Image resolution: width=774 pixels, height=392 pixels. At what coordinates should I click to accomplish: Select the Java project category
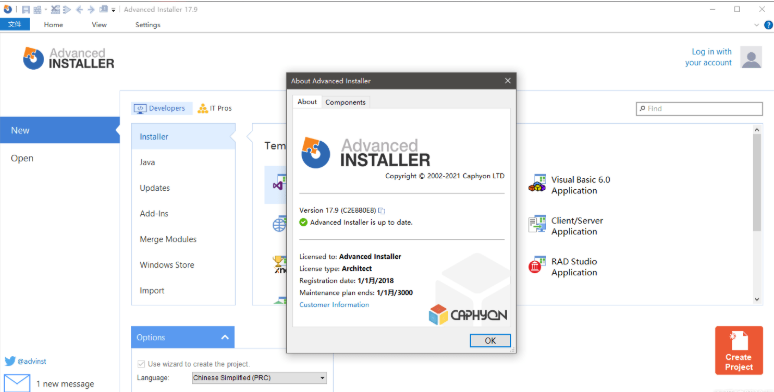pos(183,162)
